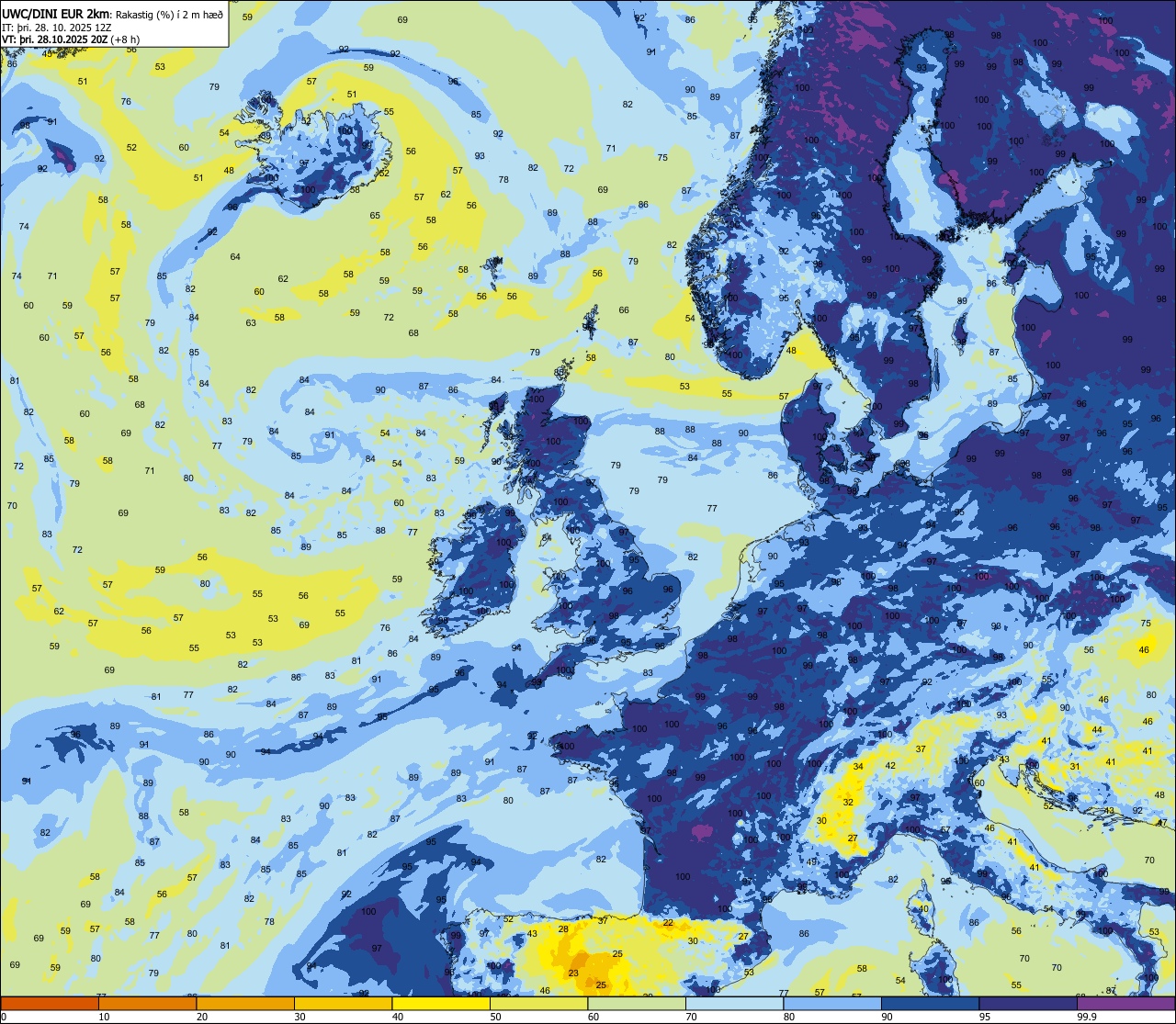Viewport: 1176px width, 1024px height.
Task: Click the 30–40% golden legend swatch
Action: (343, 1003)
